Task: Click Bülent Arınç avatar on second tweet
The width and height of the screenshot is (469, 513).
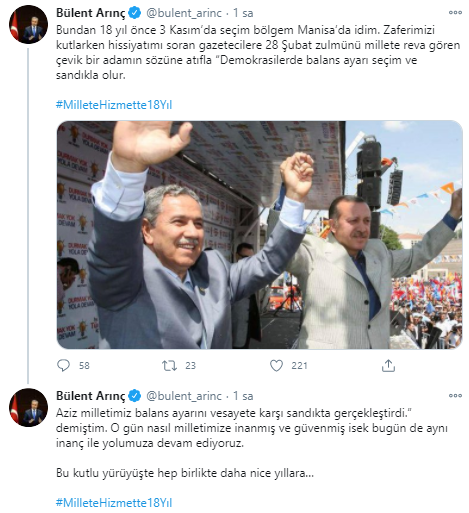Action: pos(28,407)
